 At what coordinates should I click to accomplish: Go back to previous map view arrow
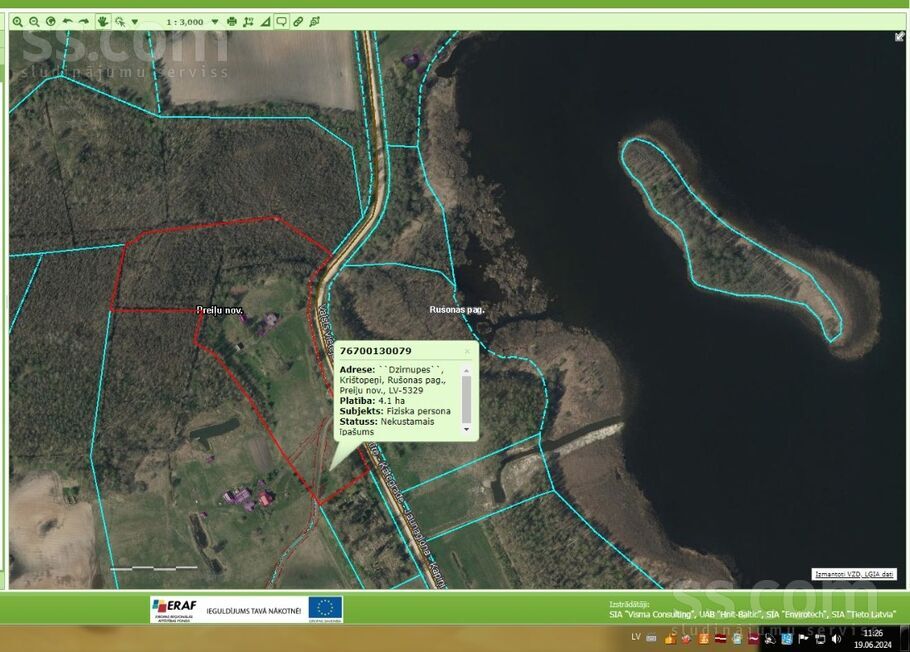click(x=67, y=21)
